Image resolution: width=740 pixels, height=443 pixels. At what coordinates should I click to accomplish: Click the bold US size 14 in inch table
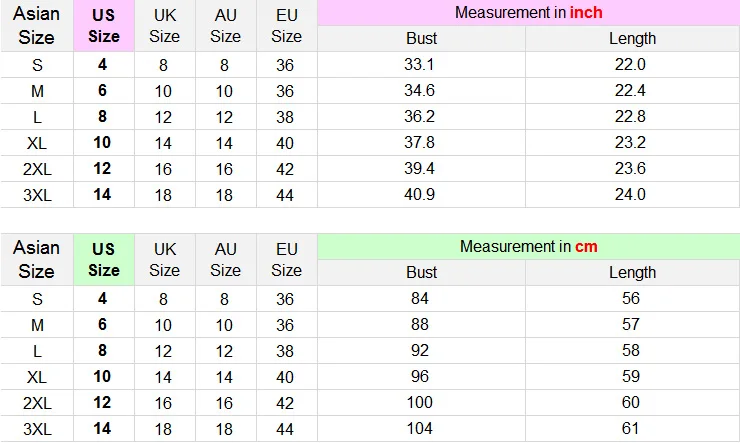(102, 194)
